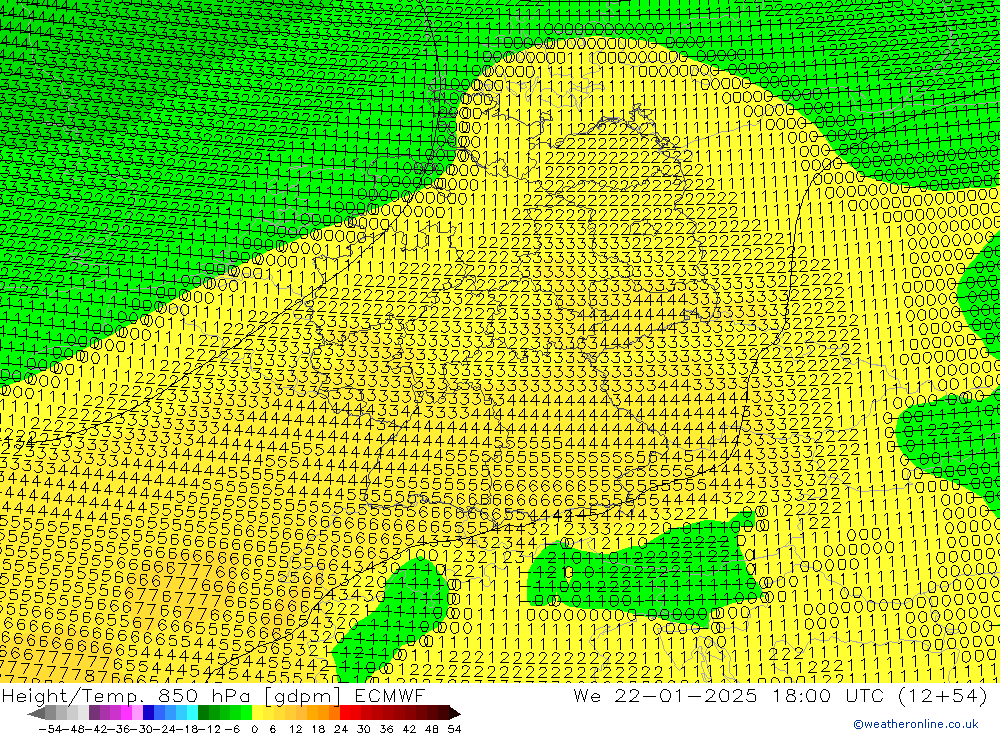Image resolution: width=1000 pixels, height=733 pixels.
Task: Pick the darkest purple segment of the legend
Action: tap(94, 713)
